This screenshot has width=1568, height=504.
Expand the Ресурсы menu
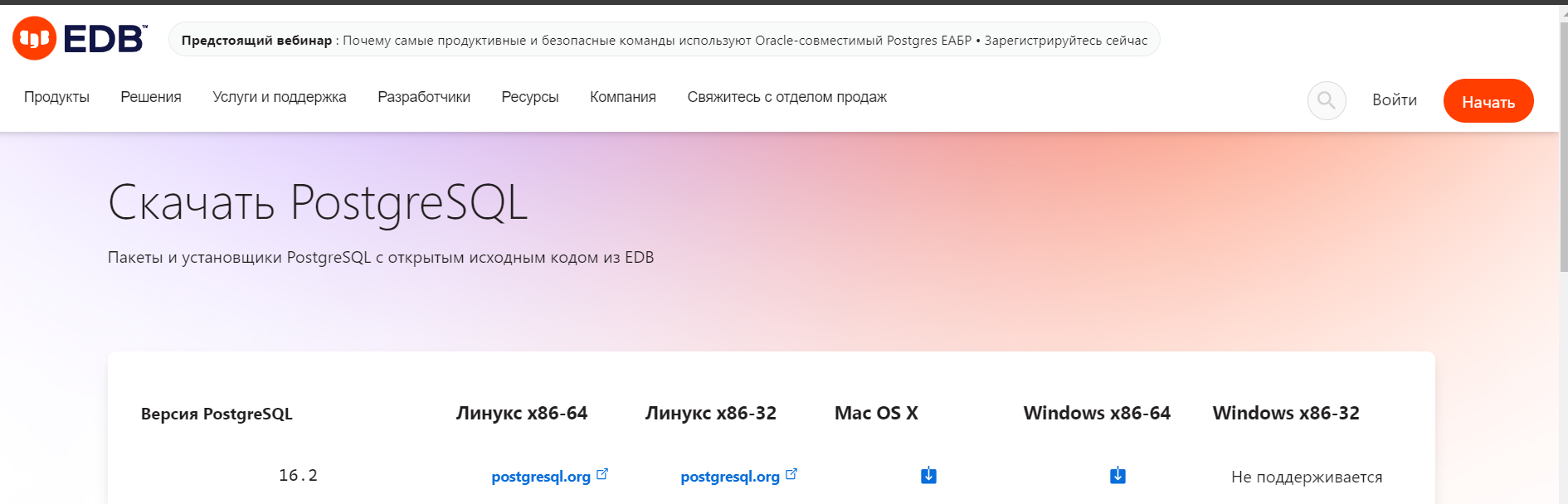pos(530,97)
